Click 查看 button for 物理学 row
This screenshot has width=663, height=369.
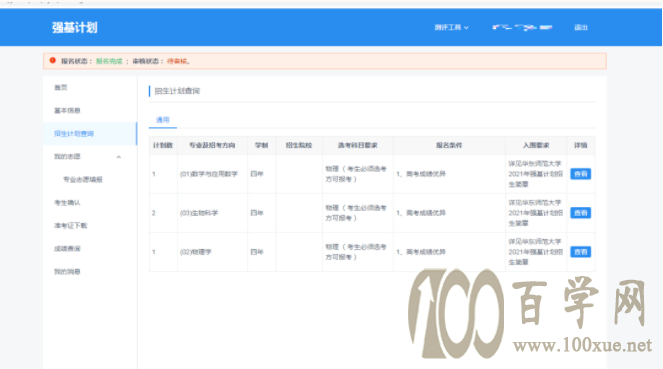tap(581, 252)
